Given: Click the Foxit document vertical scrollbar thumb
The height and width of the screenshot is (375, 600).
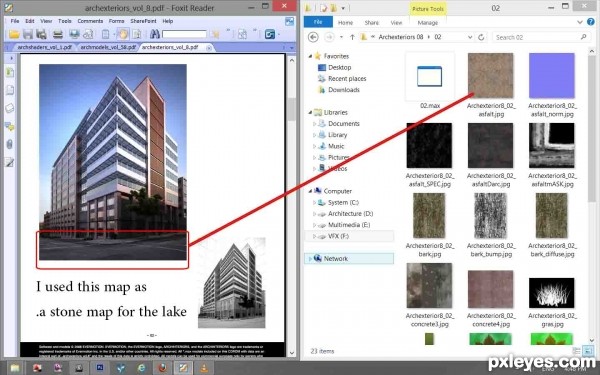Looking at the screenshot, I should pos(292,109).
